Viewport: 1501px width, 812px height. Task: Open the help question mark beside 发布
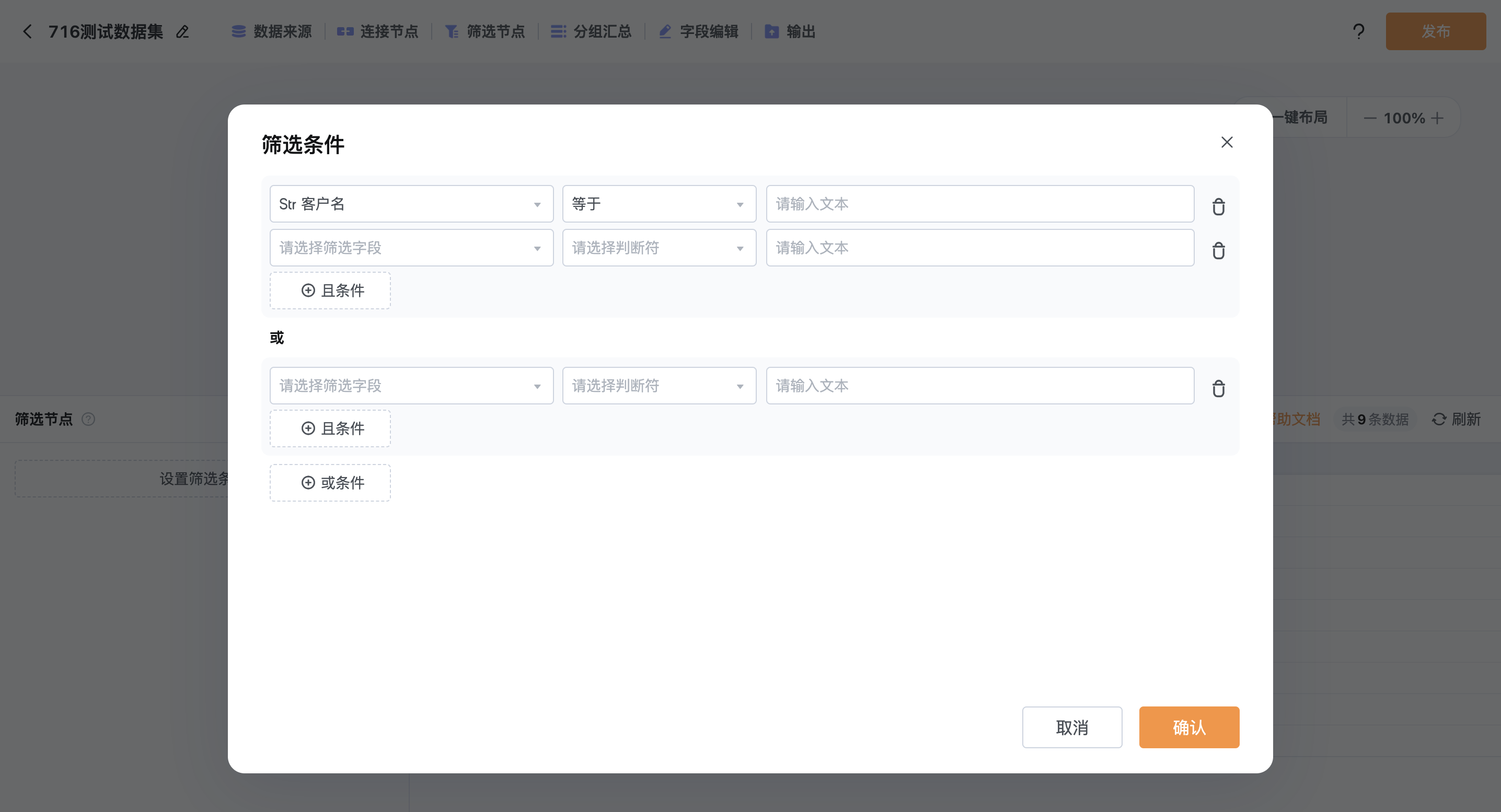[x=1358, y=31]
